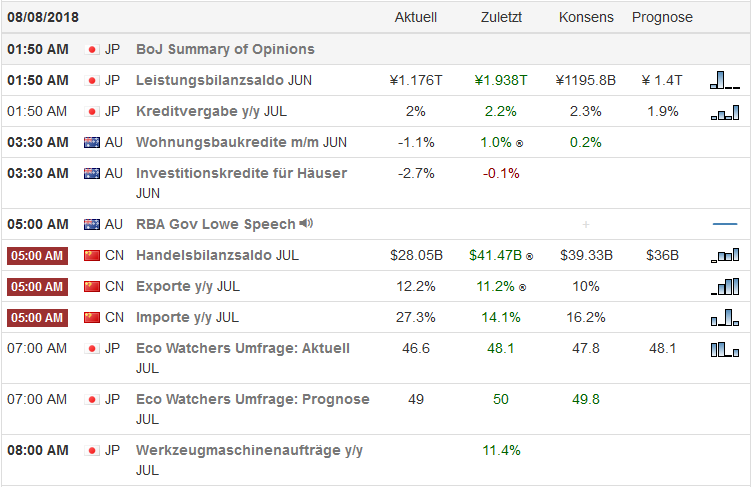This screenshot has width=752, height=487.
Task: Click the Japan flag beside BoJ Summary of Opinions
Action: pyautogui.click(x=93, y=49)
